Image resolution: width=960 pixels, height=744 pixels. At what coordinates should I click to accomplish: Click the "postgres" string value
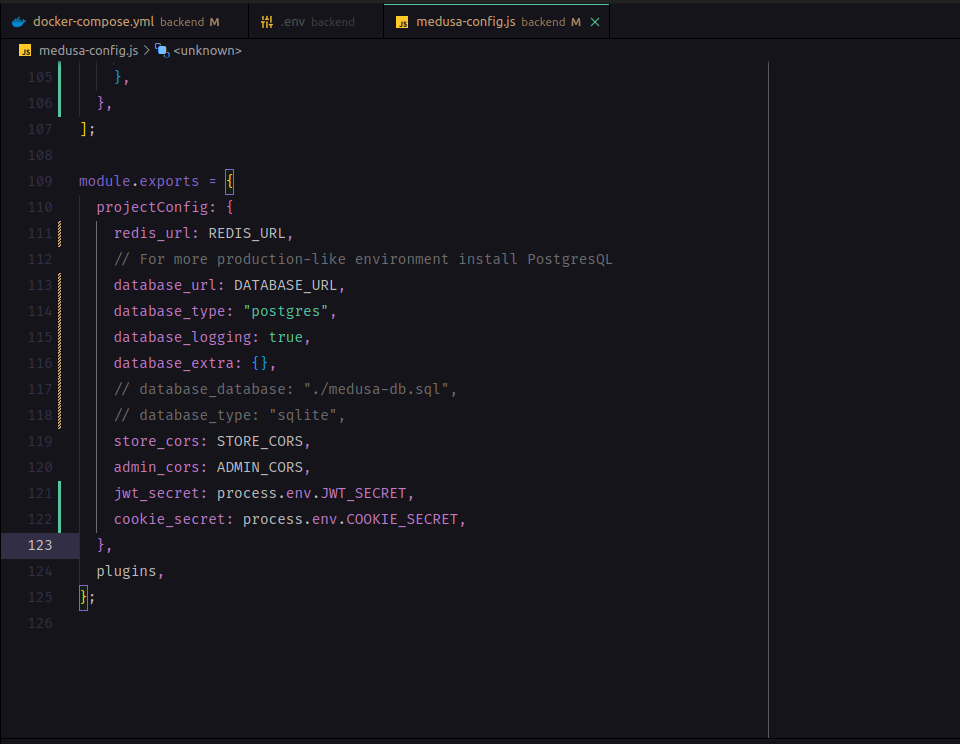[x=286, y=311]
